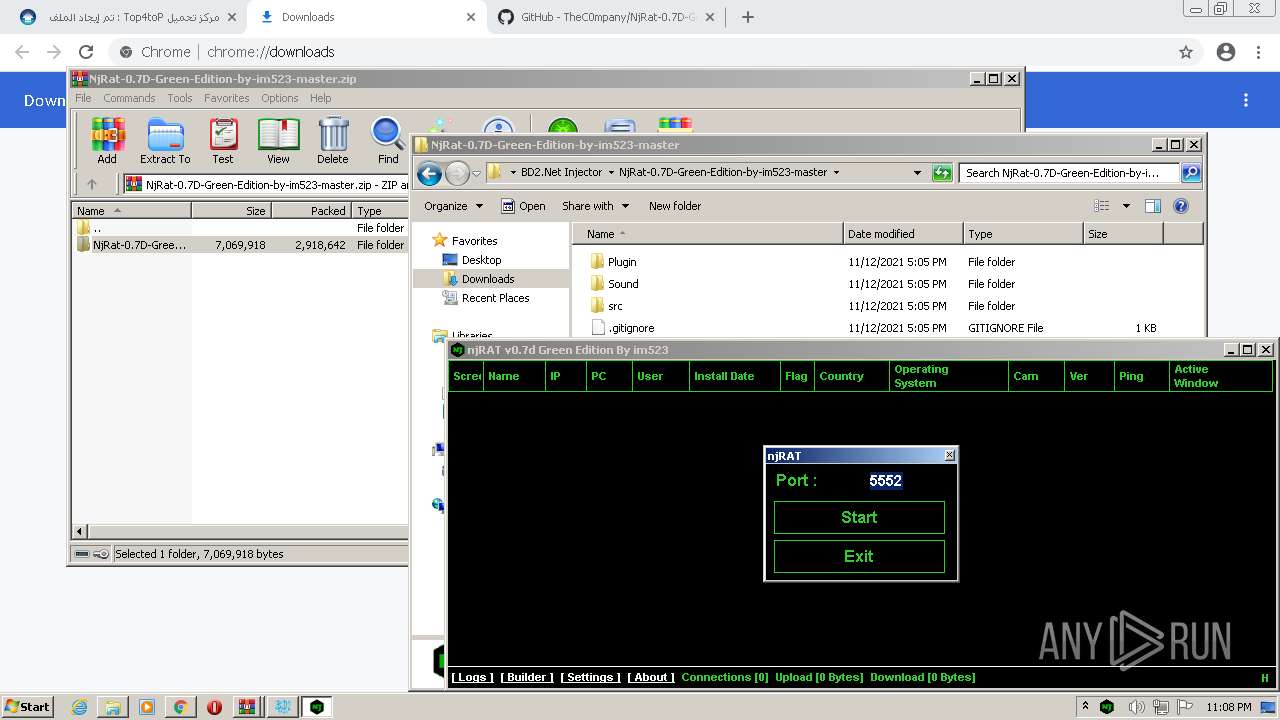Expand the view options dropdown arrow
The width and height of the screenshot is (1280, 720).
click(1126, 206)
